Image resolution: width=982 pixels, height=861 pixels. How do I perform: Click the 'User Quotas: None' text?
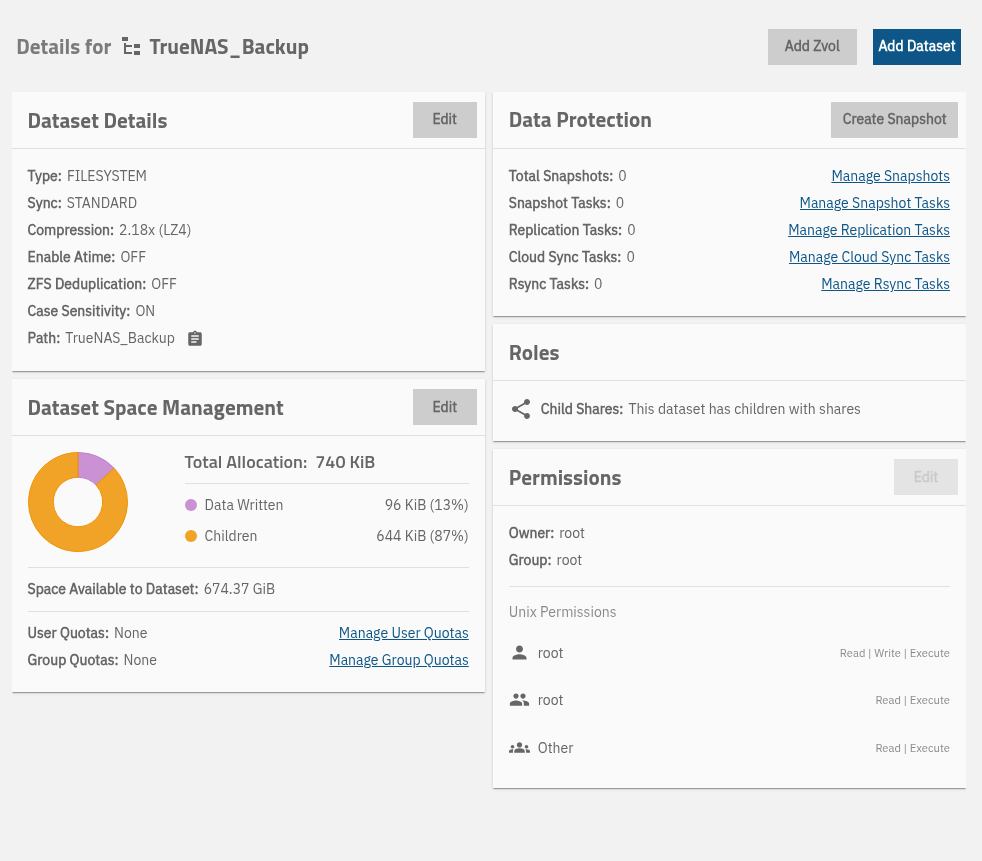87,633
